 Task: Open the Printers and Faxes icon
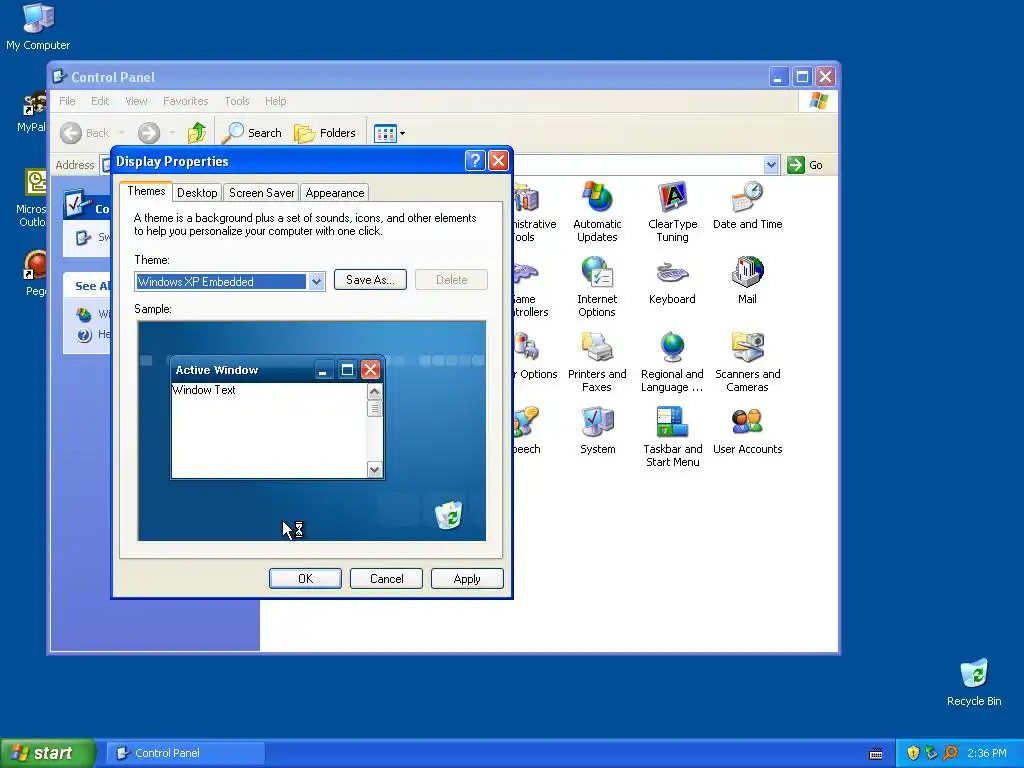coord(597,362)
